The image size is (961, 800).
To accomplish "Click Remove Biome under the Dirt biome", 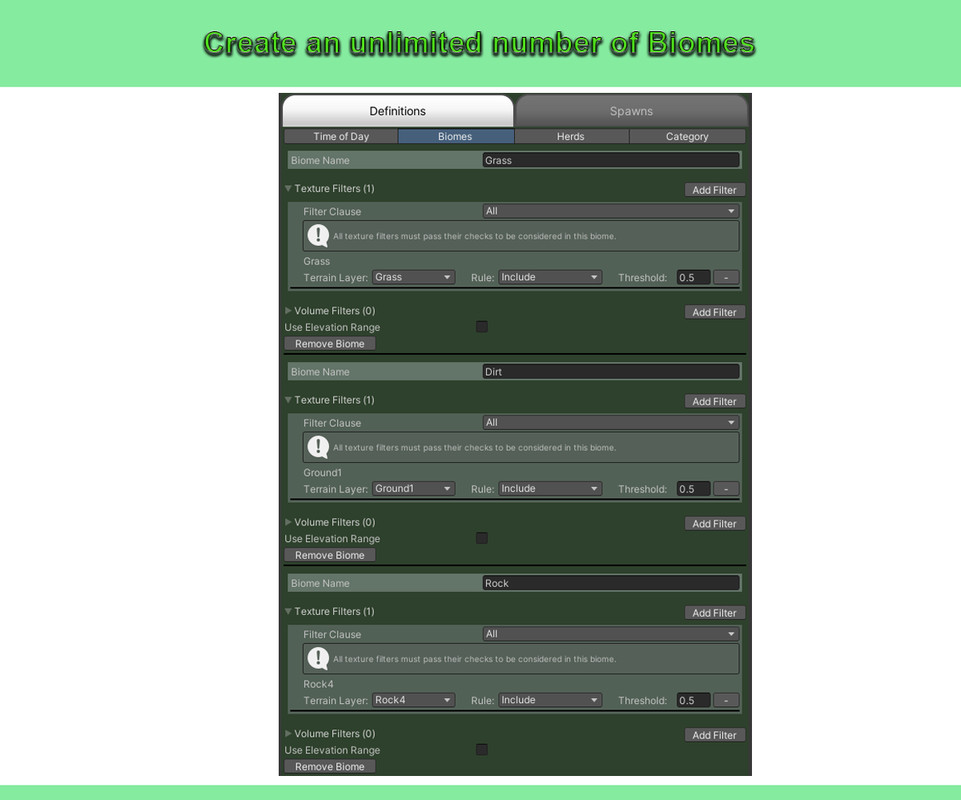I will tap(330, 555).
